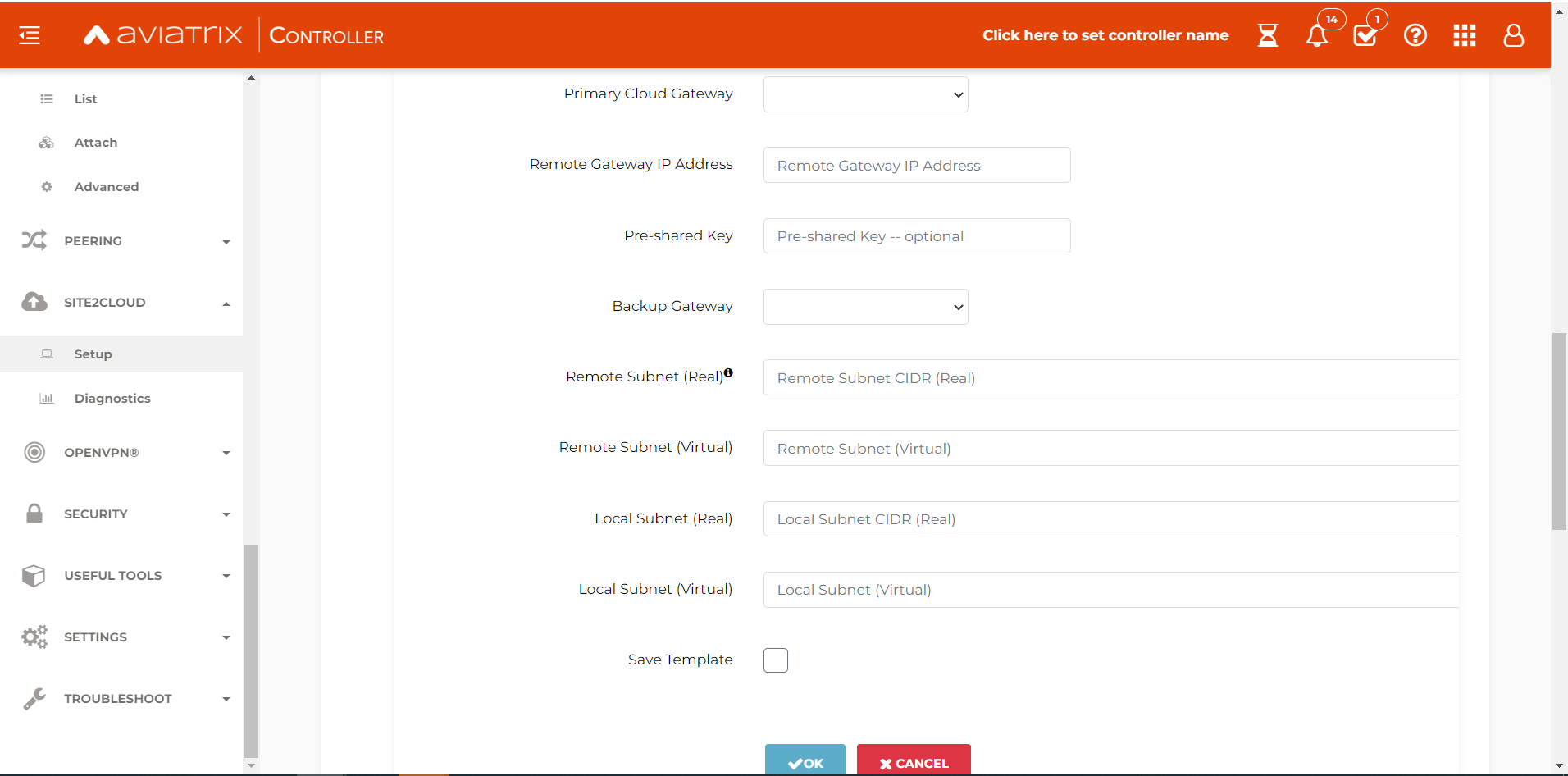
Task: Open the help question mark icon
Action: [x=1415, y=35]
